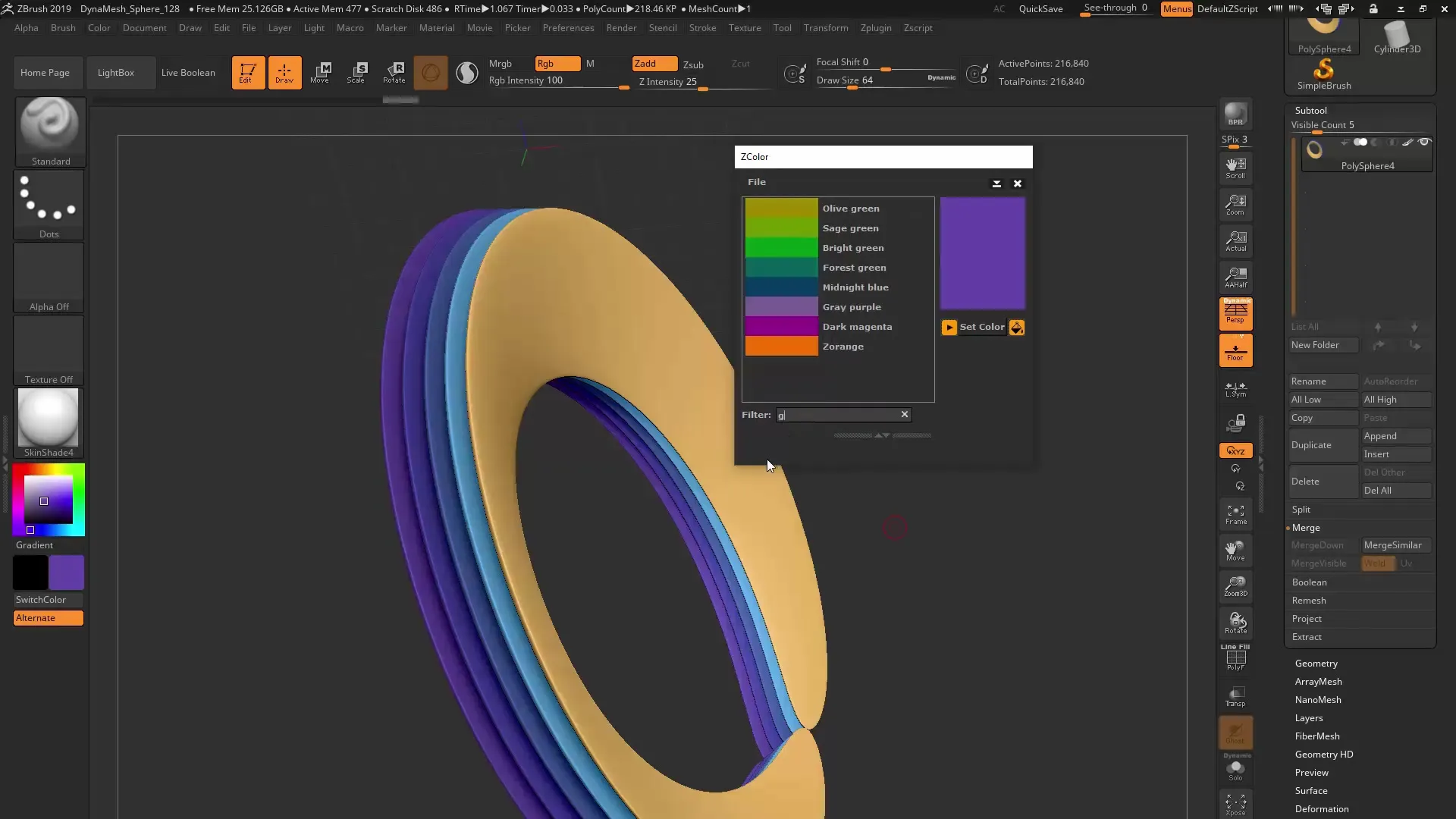Open the Preferences menu
Viewport: 1456px width, 819px height.
click(x=568, y=28)
